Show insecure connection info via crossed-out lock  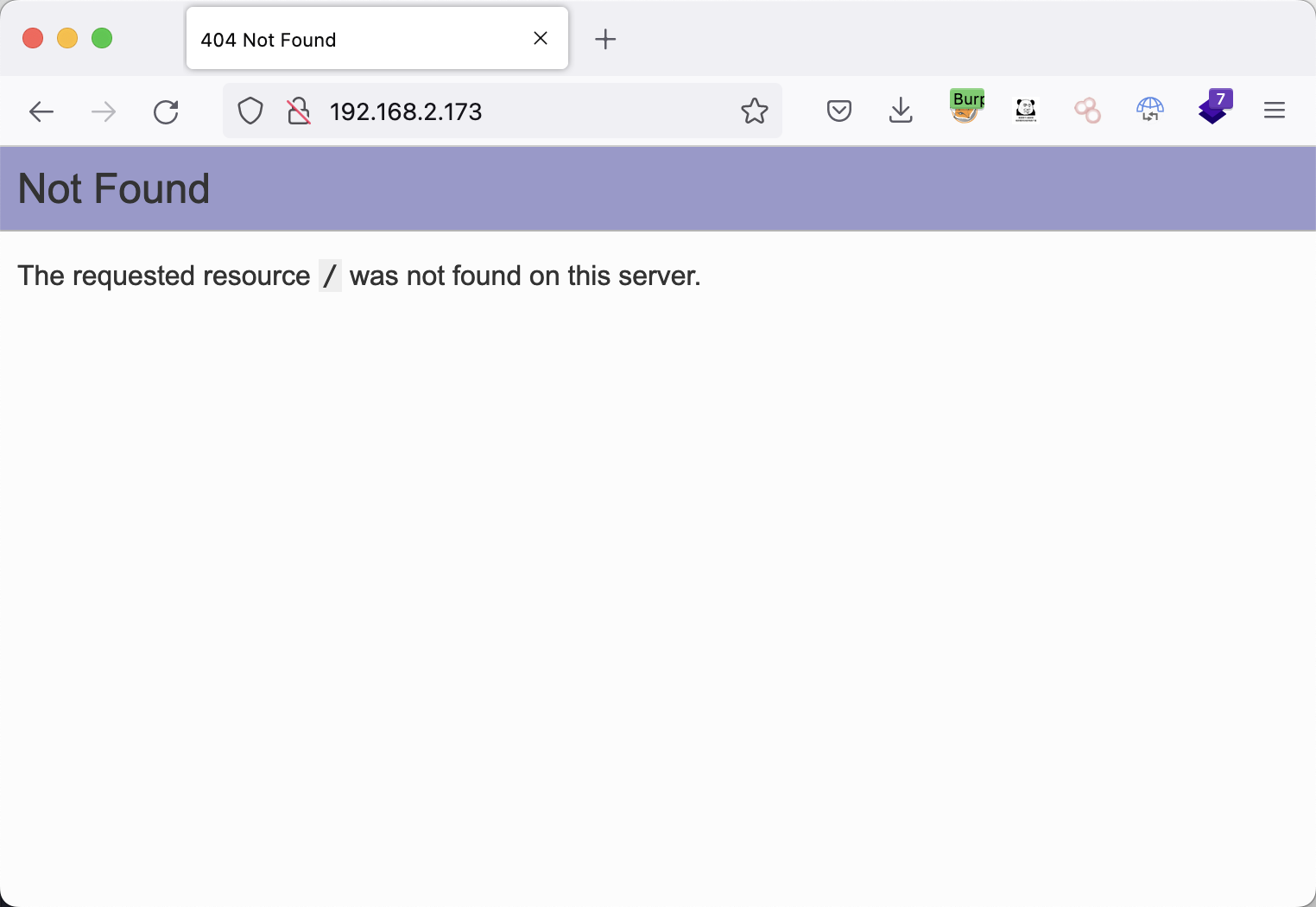(299, 111)
